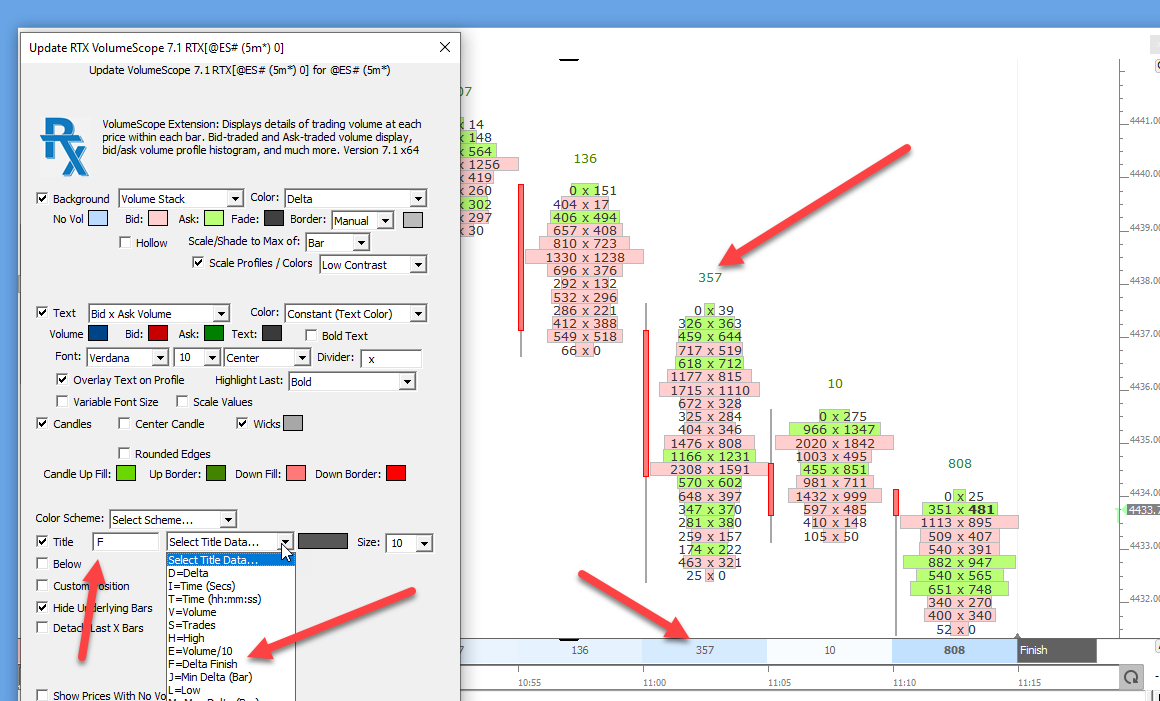Click the Rx VolumeScope logo icon
This screenshot has height=701, width=1160.
(x=65, y=146)
